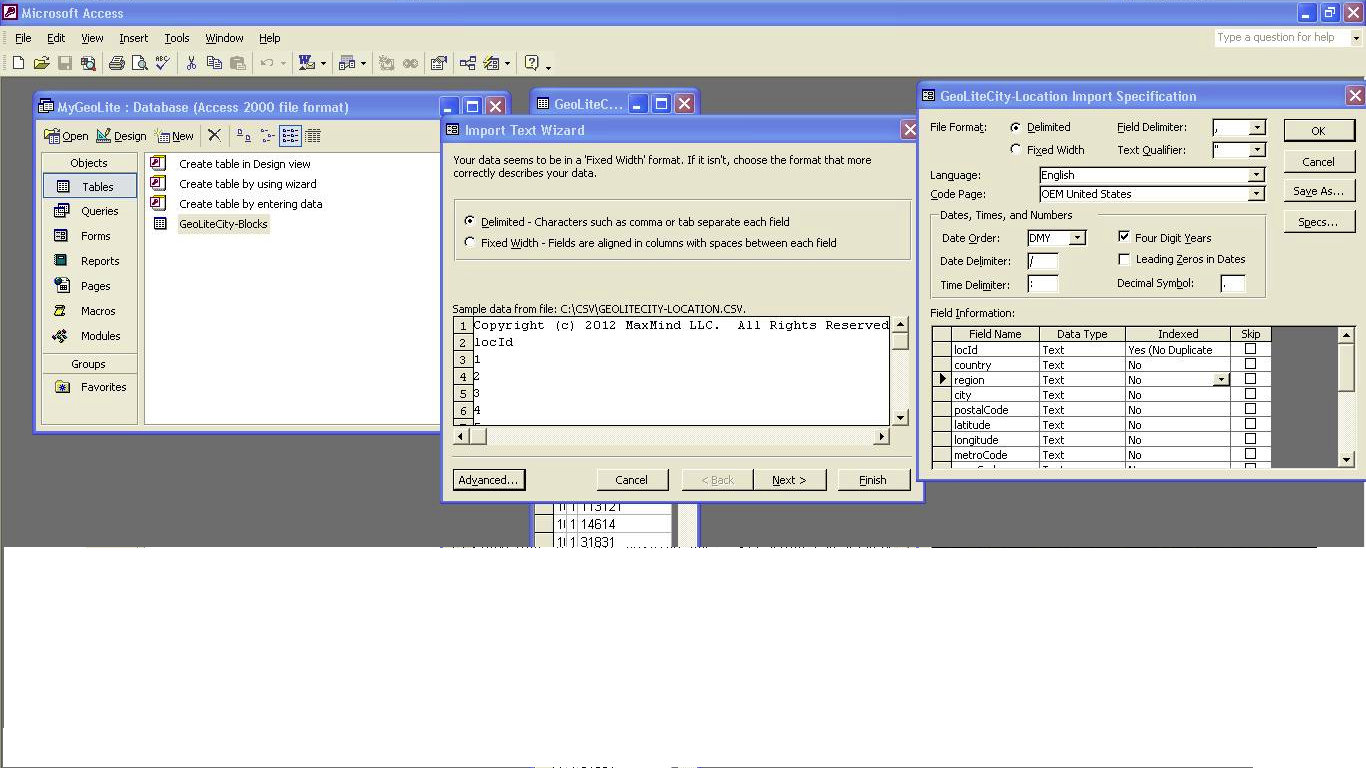Click the New blank document toolbar icon

pos(18,63)
